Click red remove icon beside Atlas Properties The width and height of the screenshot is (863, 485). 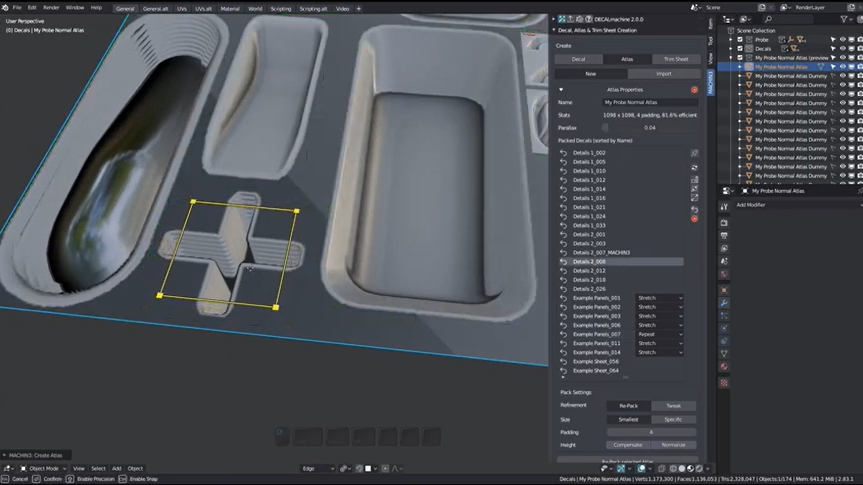pos(694,90)
